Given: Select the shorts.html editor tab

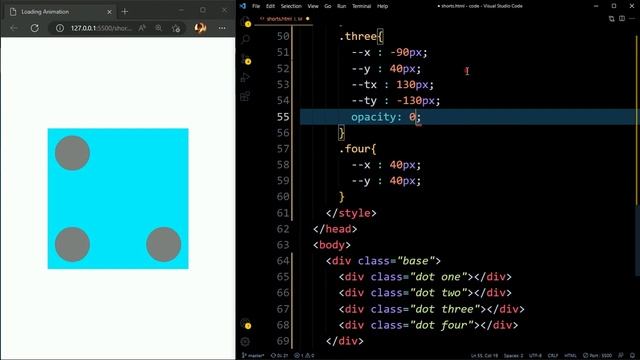Looking at the screenshot, I should click(284, 19).
